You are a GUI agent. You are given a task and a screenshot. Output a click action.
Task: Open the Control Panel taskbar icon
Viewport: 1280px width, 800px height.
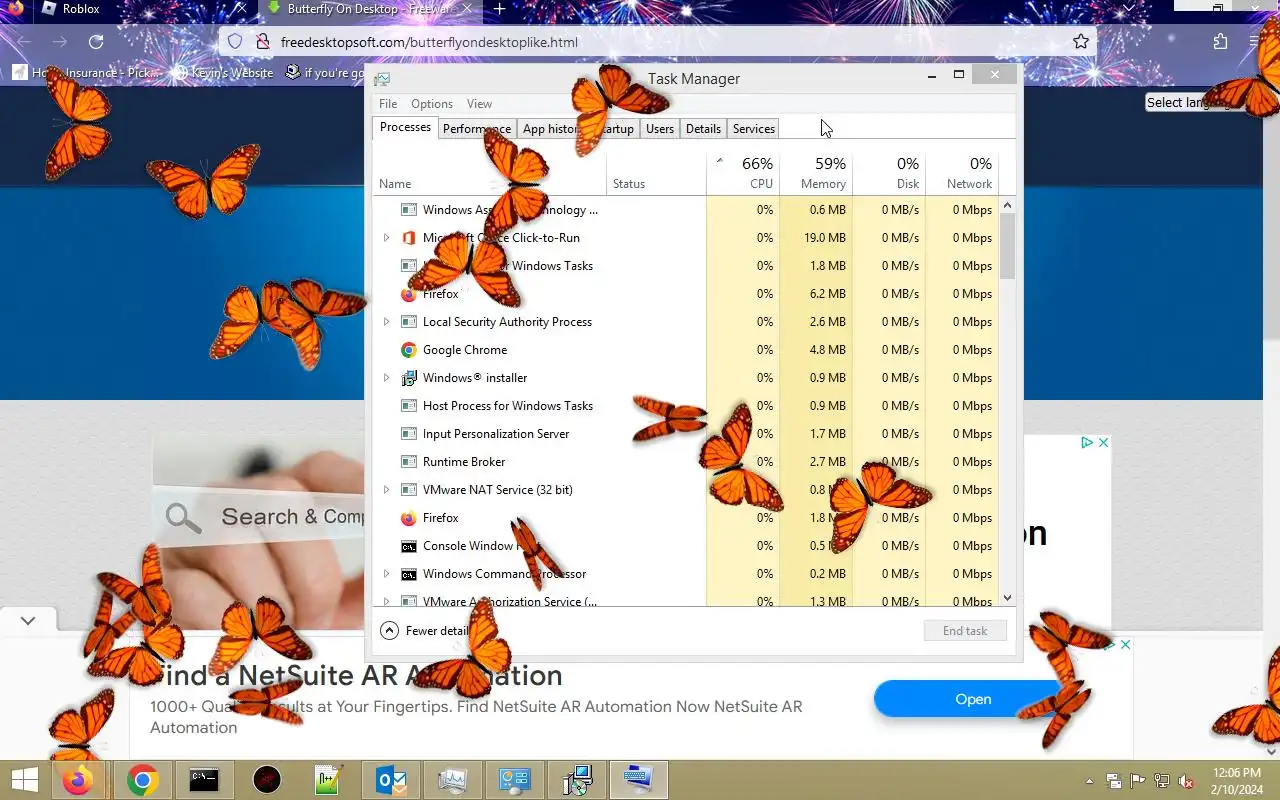pos(515,780)
